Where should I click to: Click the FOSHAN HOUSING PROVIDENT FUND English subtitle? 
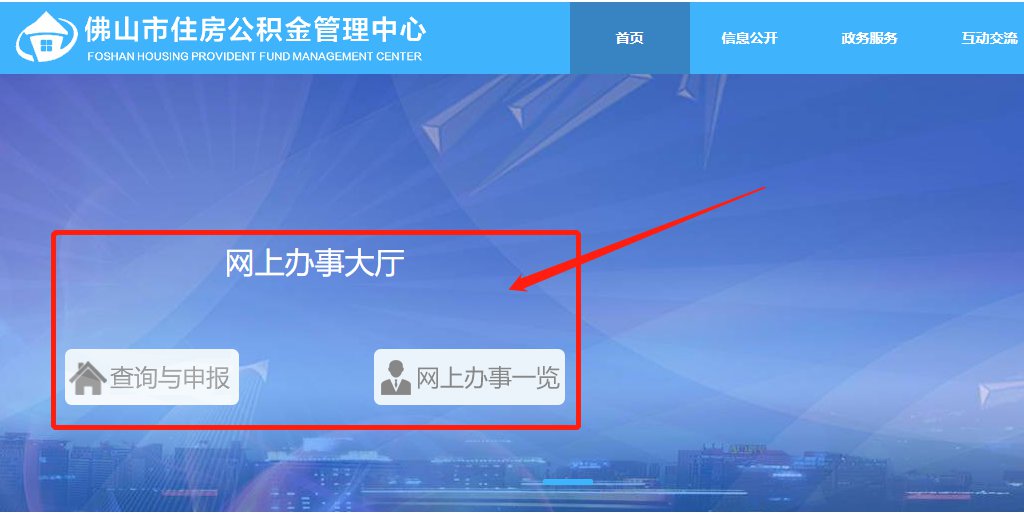click(x=255, y=56)
